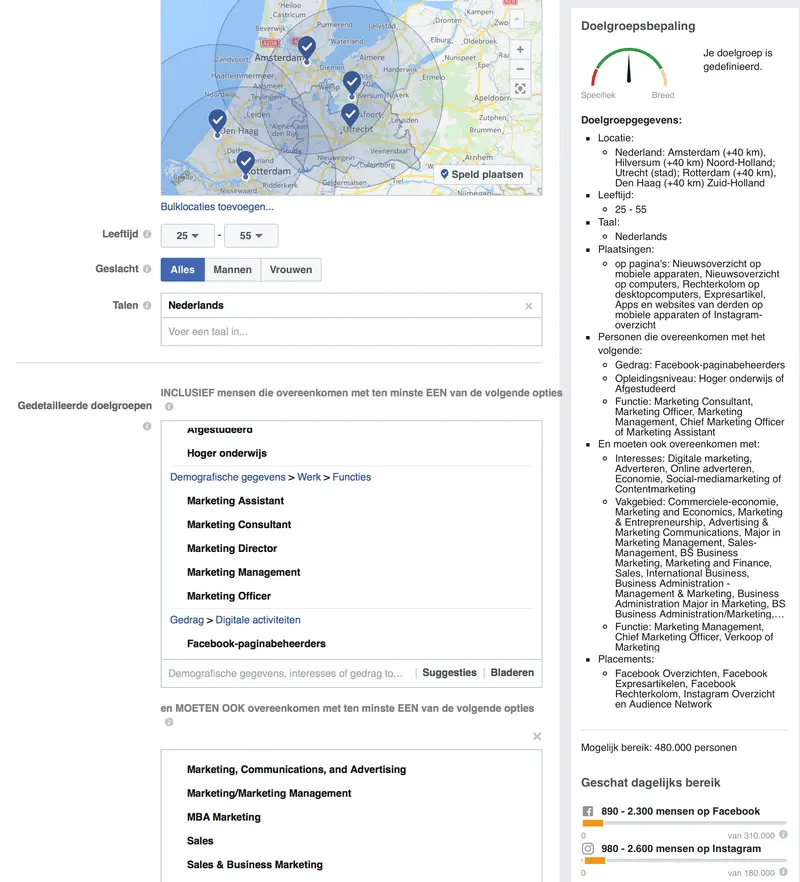The image size is (800, 882).
Task: Open the Demografische gegevens breadcrumb link
Action: coord(228,477)
